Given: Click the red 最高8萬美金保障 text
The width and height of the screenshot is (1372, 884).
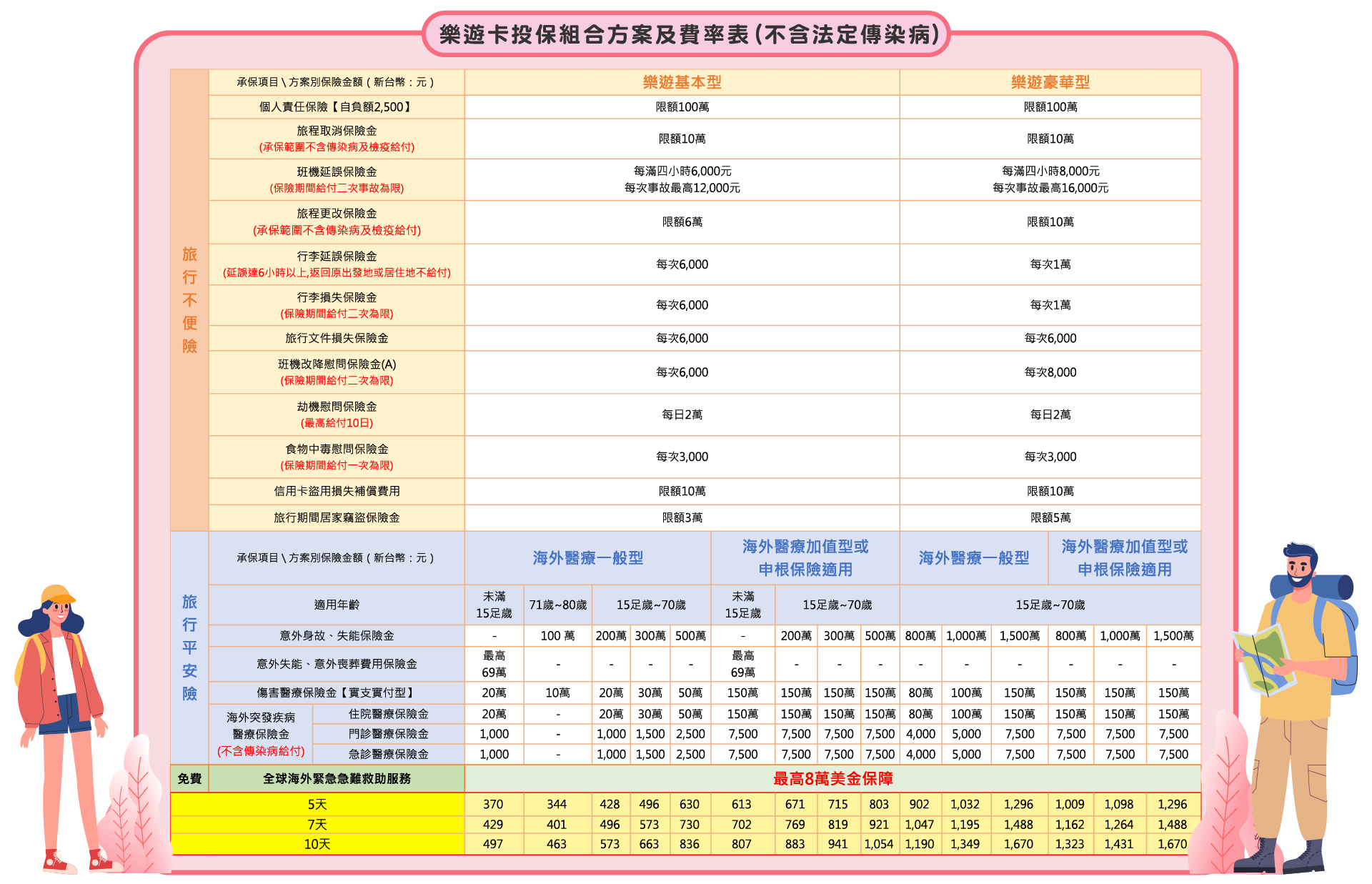Looking at the screenshot, I should pyautogui.click(x=832, y=778).
